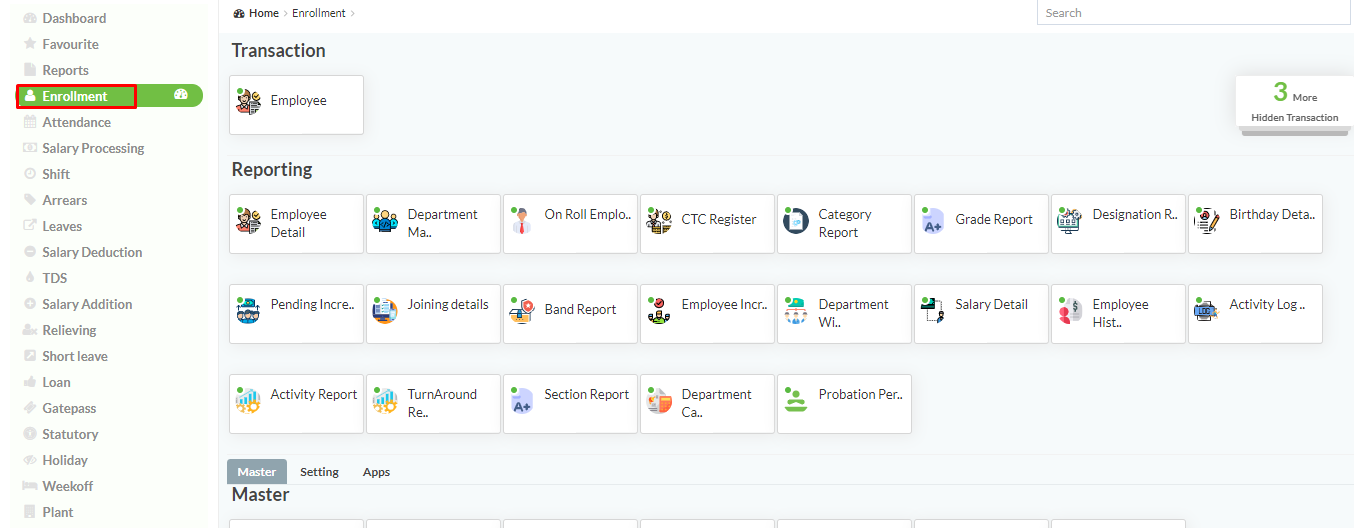Open the Activity Log .. report icon
The height and width of the screenshot is (528, 1354).
pos(1207,311)
